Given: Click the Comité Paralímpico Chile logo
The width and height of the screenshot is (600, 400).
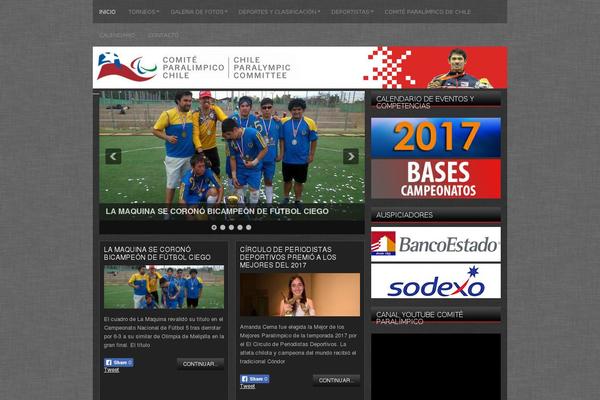Looking at the screenshot, I should point(194,67).
